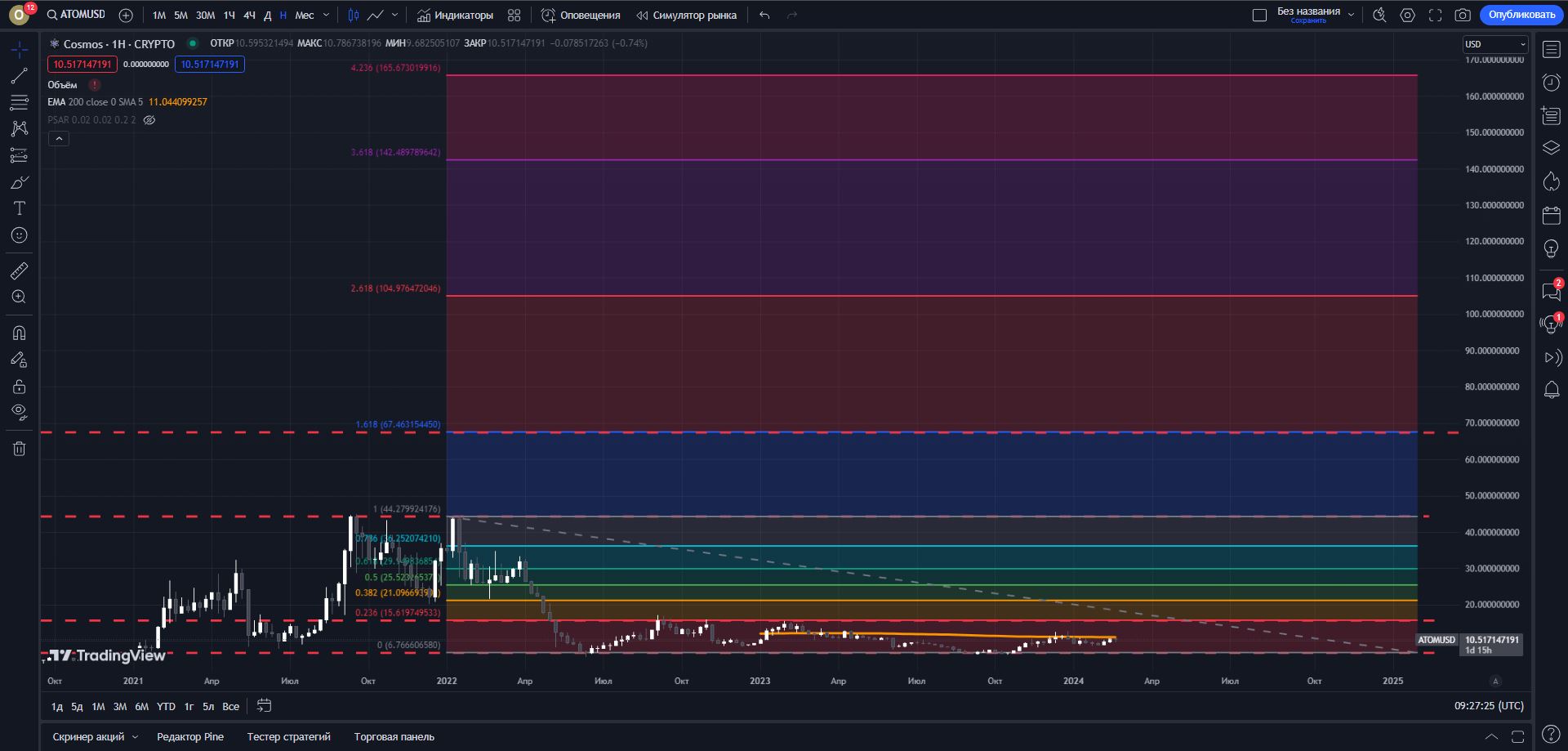The width and height of the screenshot is (1568, 751).
Task: Start the Симулятор рынка replay
Action: pos(686,15)
